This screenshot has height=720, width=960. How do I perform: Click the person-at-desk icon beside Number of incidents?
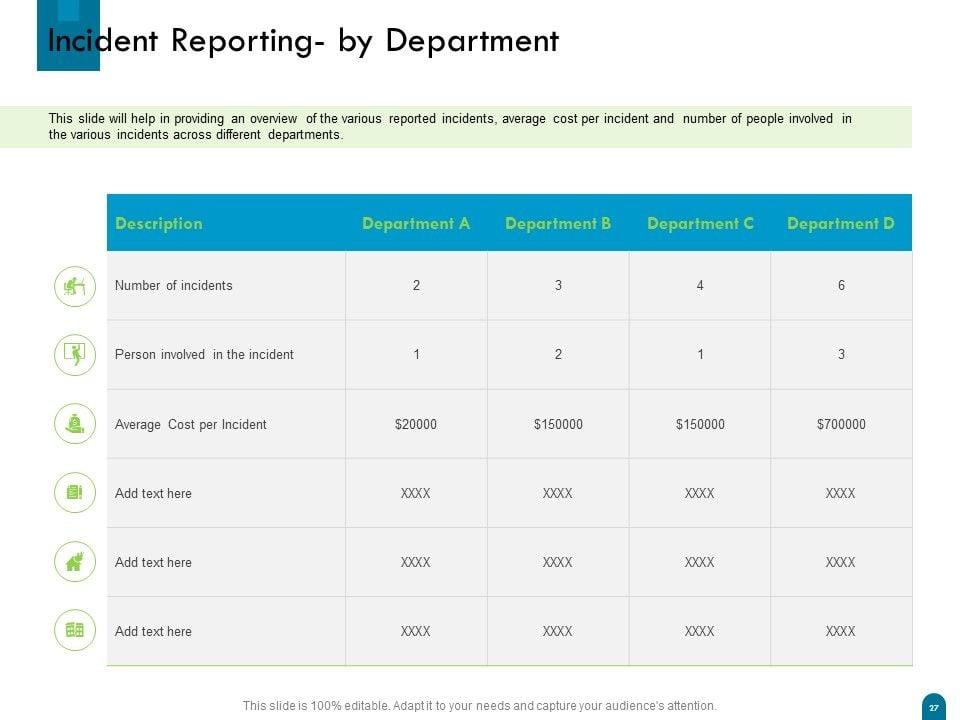point(75,287)
